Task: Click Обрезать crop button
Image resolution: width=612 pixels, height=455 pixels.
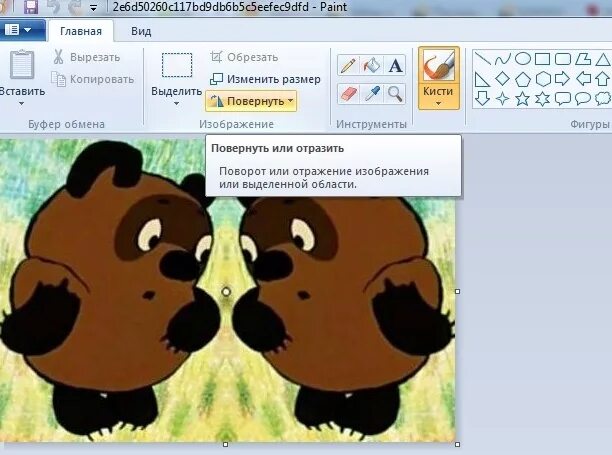Action: [244, 57]
